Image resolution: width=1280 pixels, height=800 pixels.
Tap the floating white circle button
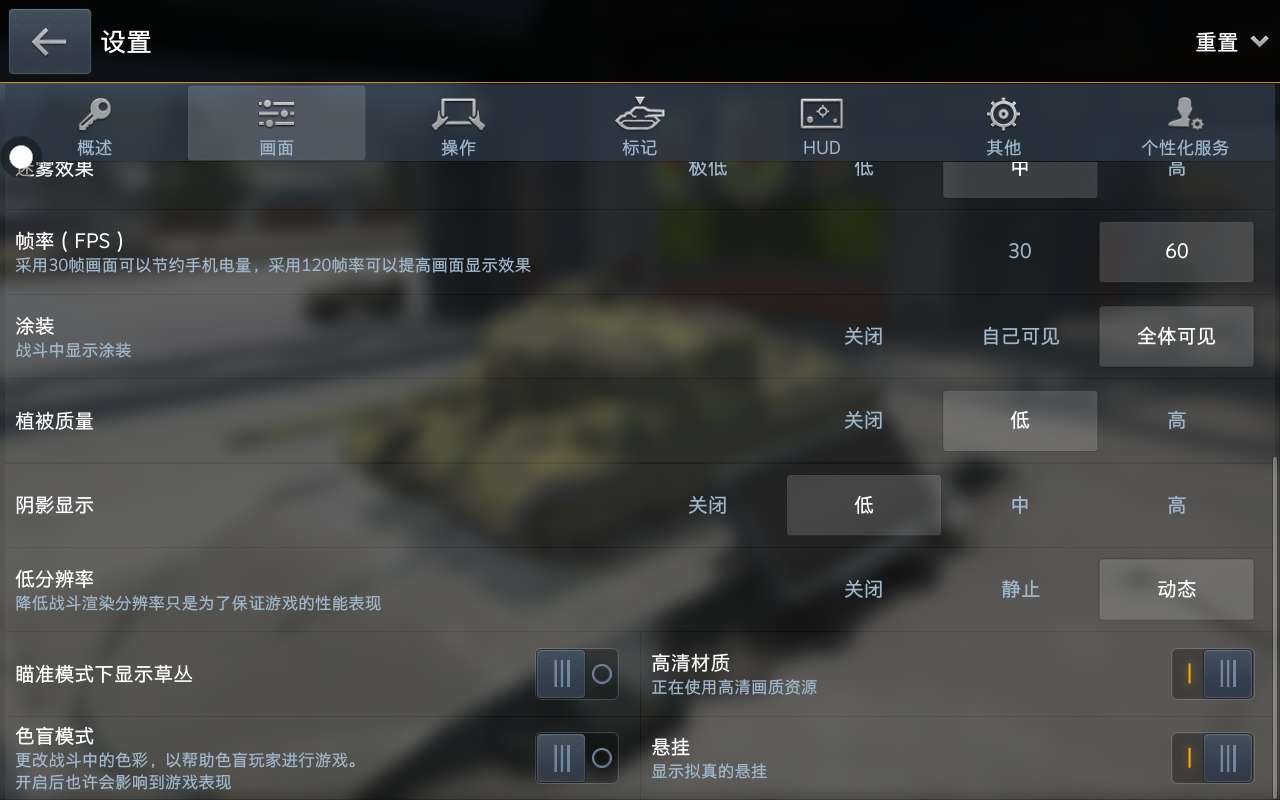[x=22, y=156]
